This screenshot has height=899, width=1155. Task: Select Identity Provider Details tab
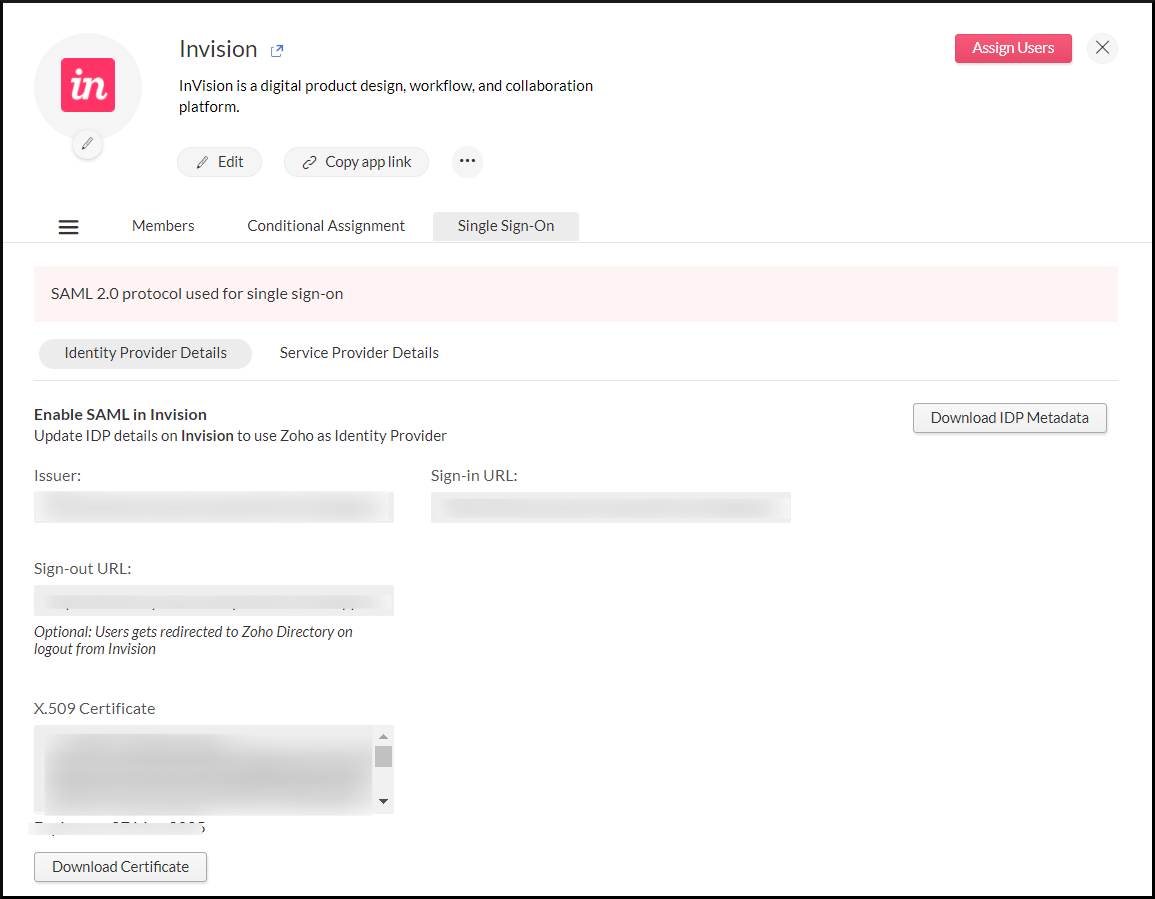tap(145, 353)
